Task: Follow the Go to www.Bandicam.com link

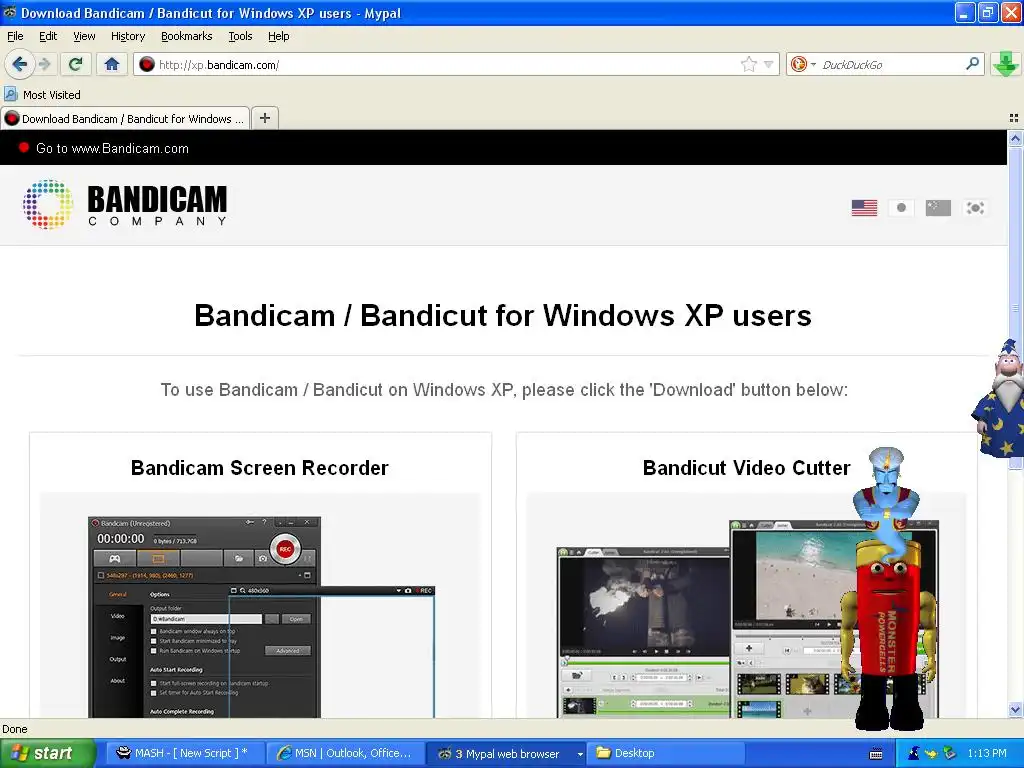Action: pyautogui.click(x=112, y=148)
